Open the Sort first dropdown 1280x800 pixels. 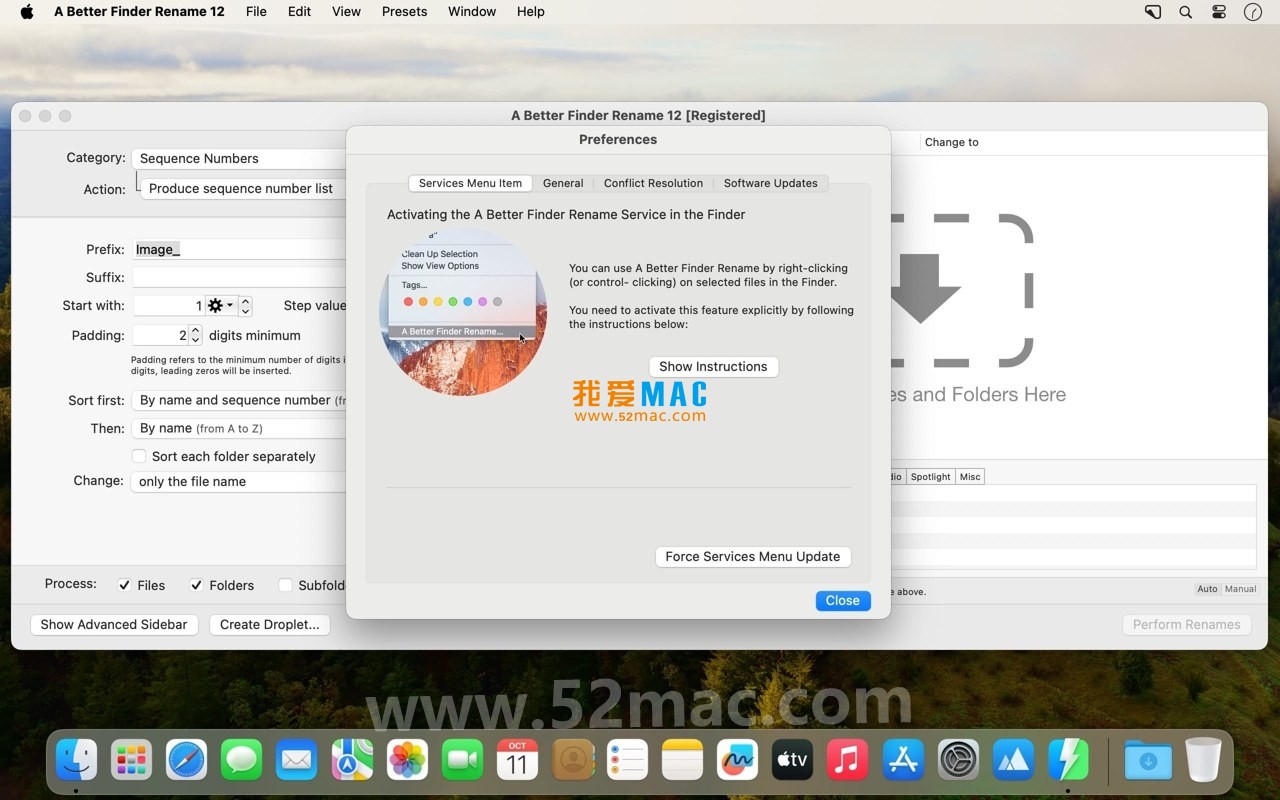(x=239, y=400)
